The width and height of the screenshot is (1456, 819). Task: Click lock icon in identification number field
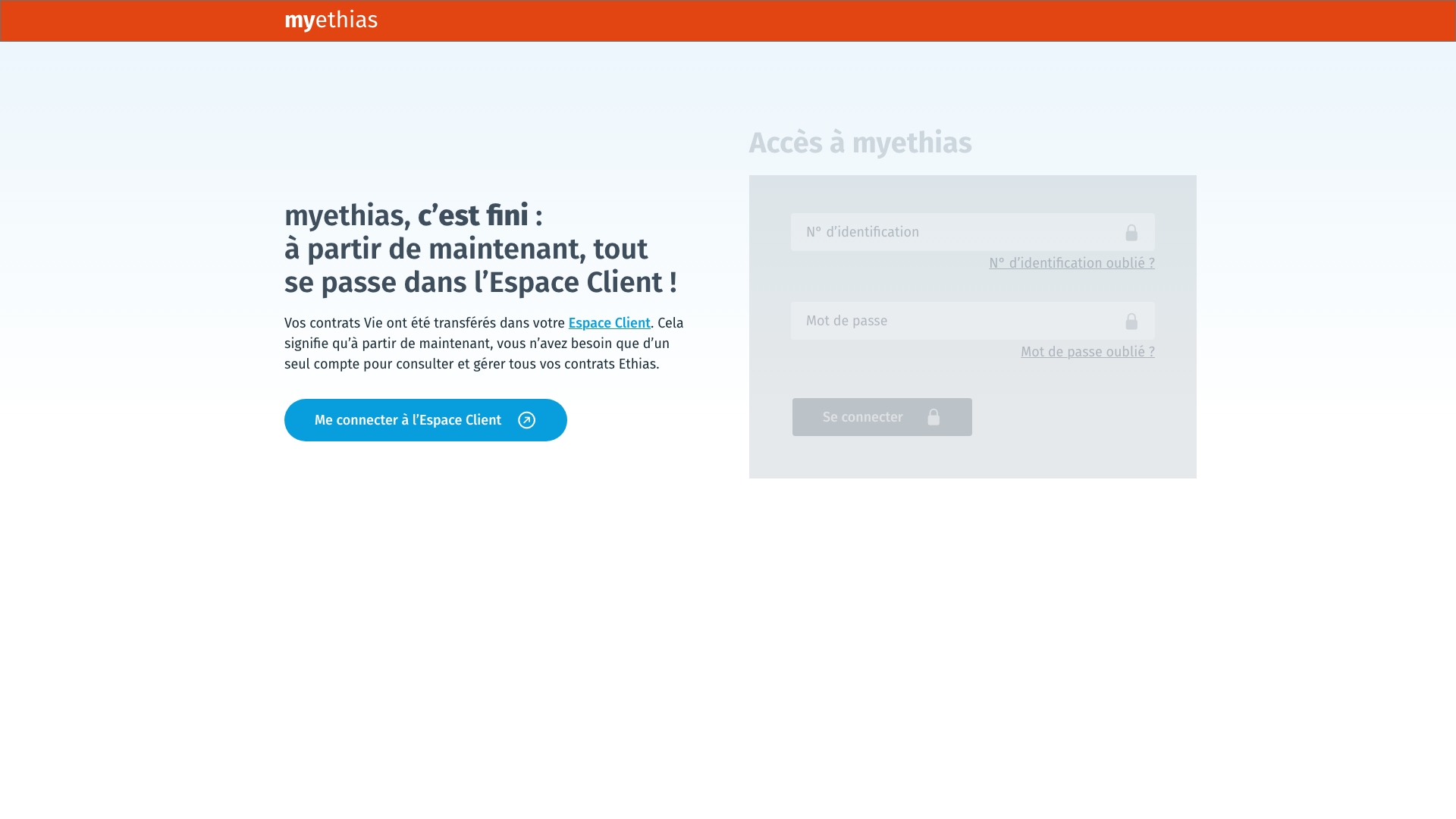pyautogui.click(x=1131, y=233)
